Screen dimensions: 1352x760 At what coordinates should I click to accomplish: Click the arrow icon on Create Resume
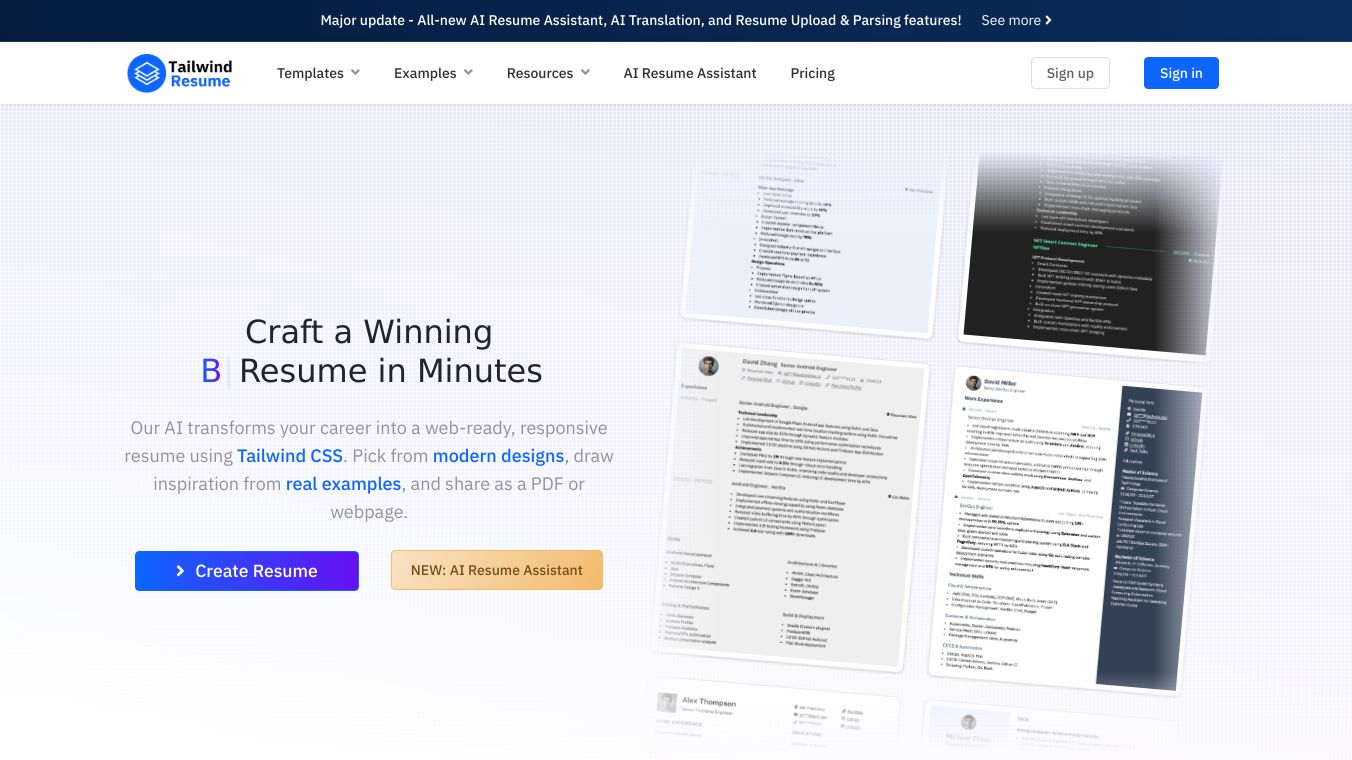[180, 571]
